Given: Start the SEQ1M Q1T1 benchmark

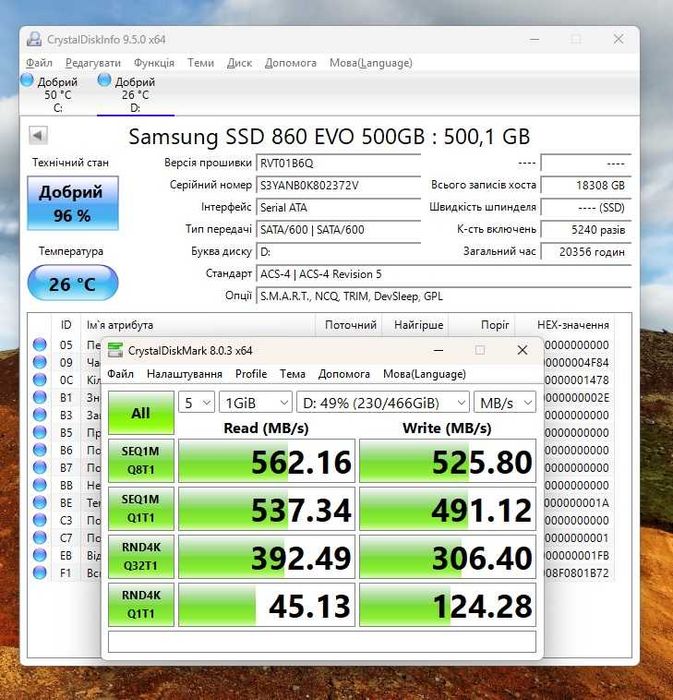Looking at the screenshot, I should [x=141, y=508].
